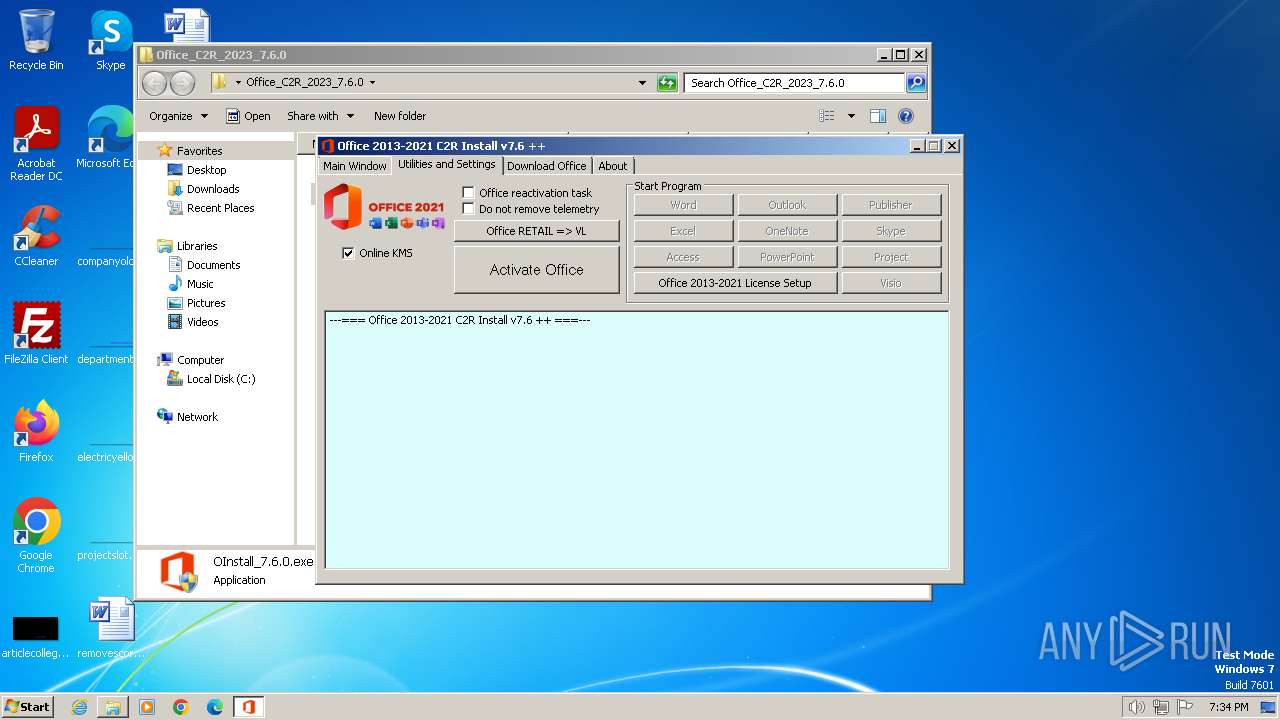The width and height of the screenshot is (1280, 720).
Task: Click the Office installer taskbar icon
Action: [x=249, y=707]
